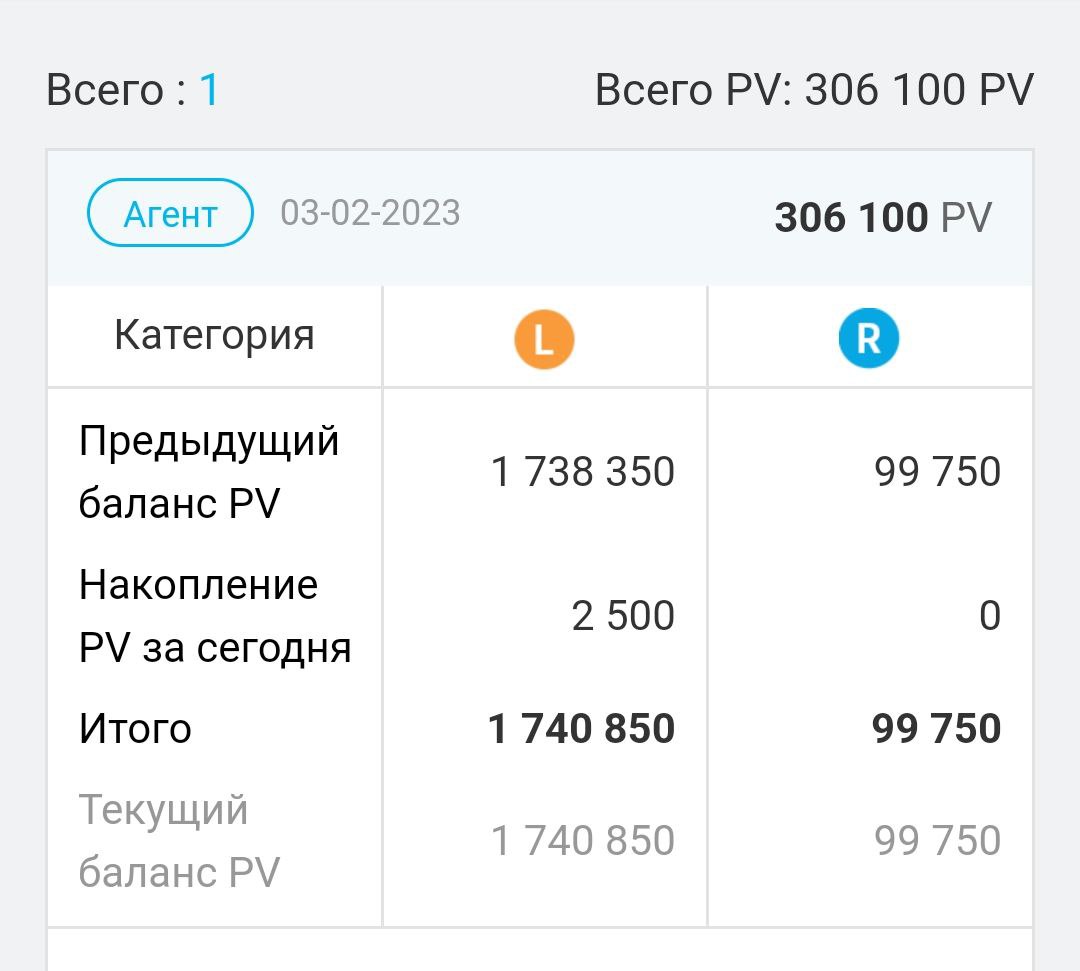The width and height of the screenshot is (1080, 971).
Task: Tap the Всего PV total at top
Action: [814, 91]
